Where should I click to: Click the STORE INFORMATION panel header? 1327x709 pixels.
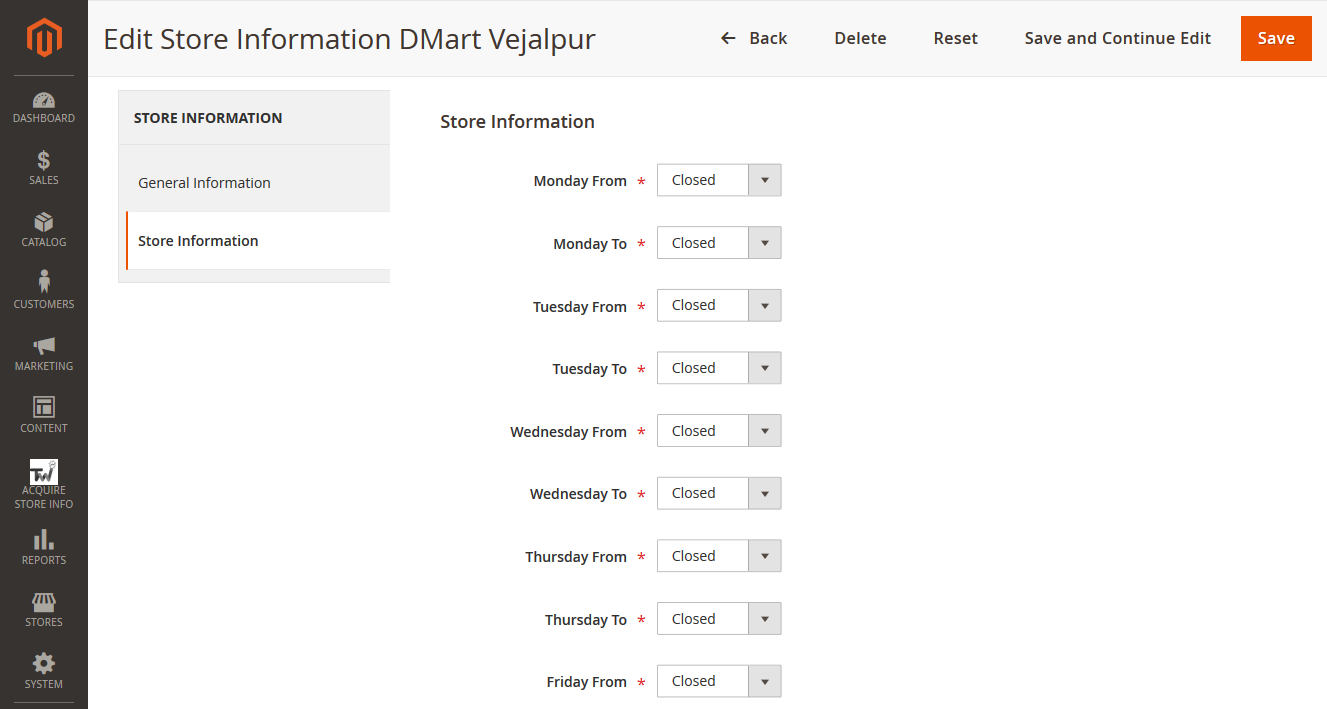208,118
